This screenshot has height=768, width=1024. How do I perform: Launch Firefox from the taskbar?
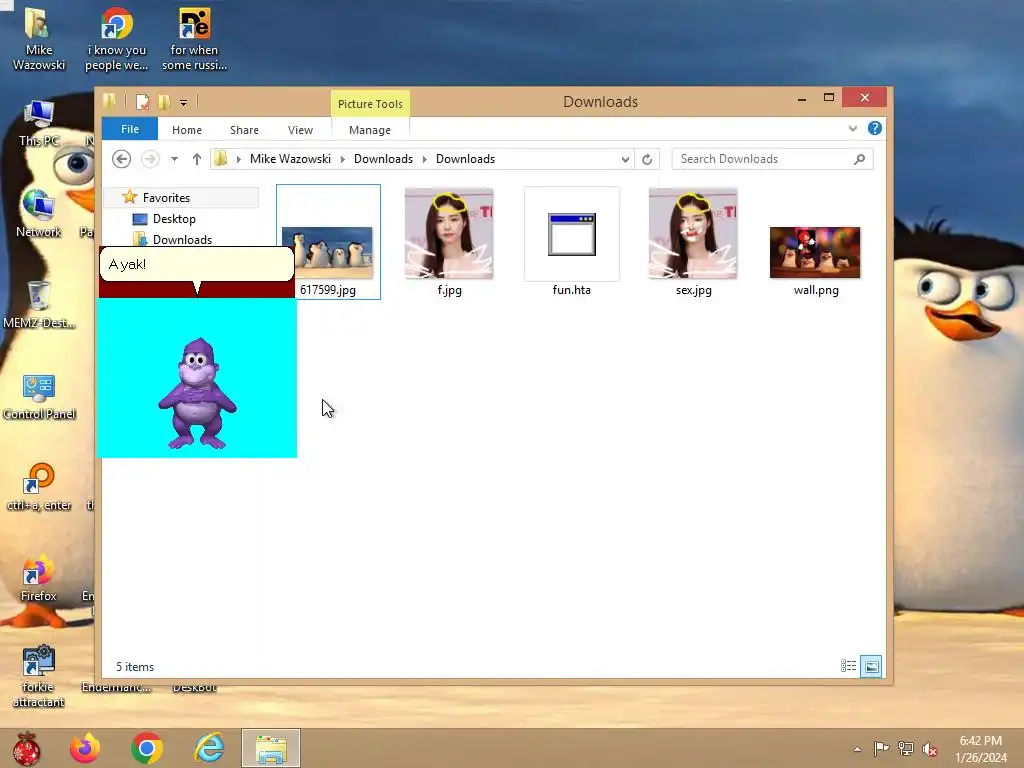point(85,748)
